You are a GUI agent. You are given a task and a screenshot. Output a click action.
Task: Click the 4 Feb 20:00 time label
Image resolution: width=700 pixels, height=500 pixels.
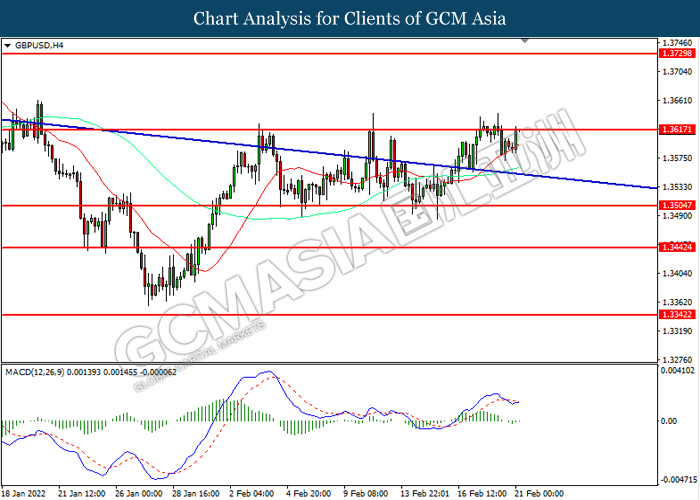[x=309, y=493]
